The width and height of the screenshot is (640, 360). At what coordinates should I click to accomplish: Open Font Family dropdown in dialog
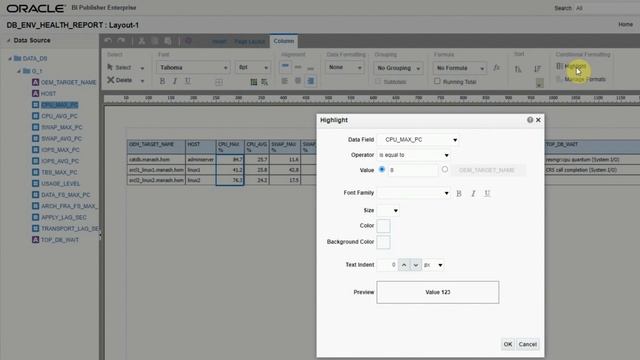click(413, 193)
